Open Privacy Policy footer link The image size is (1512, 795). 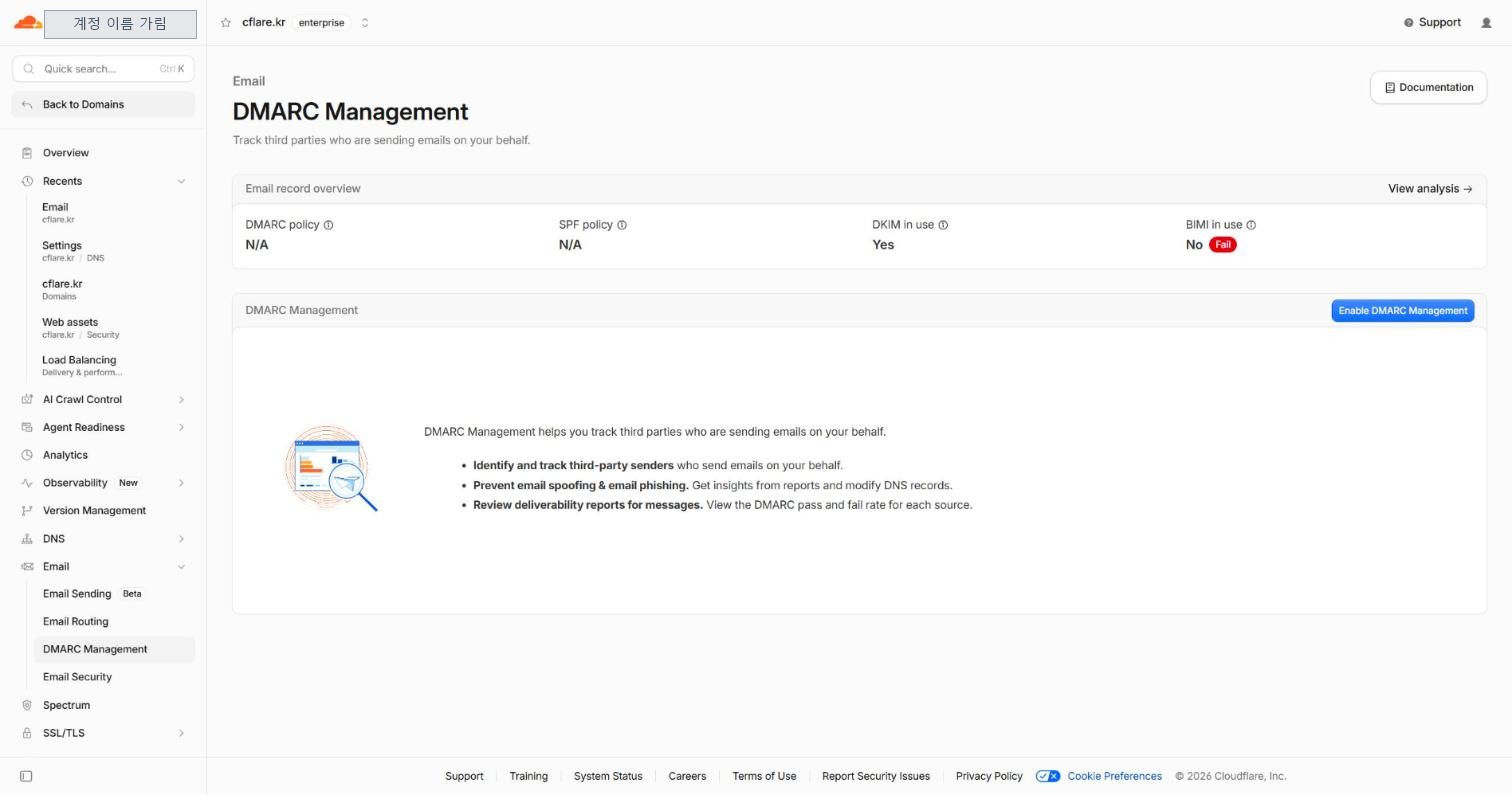click(989, 776)
